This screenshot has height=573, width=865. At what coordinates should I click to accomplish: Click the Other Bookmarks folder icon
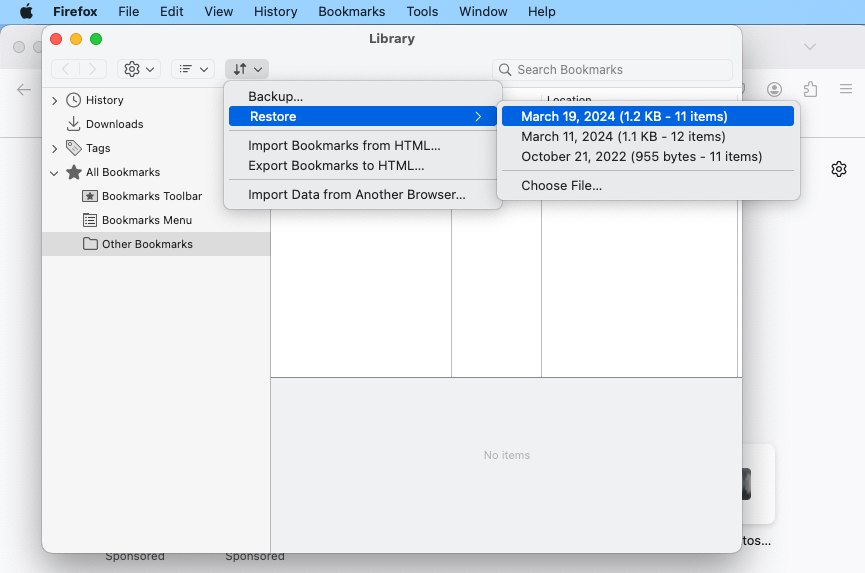90,244
